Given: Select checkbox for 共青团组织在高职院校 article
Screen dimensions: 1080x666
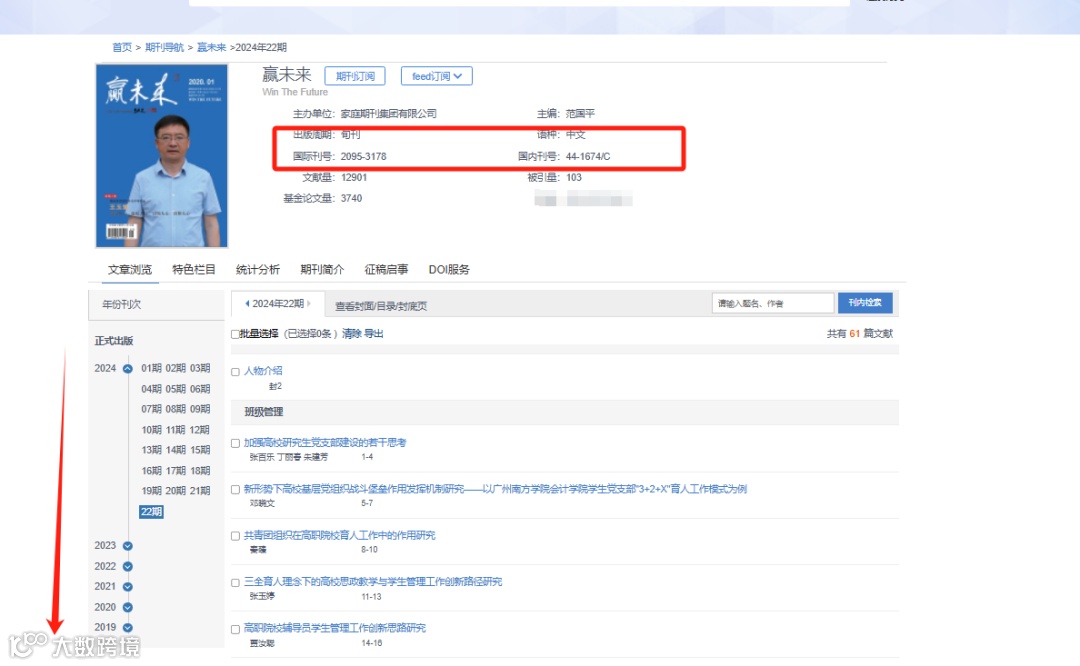Looking at the screenshot, I should point(235,536).
